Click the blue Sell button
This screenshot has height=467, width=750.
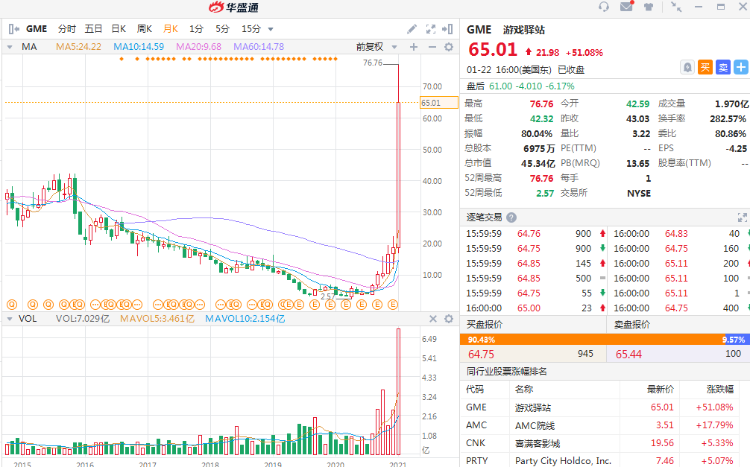click(x=723, y=67)
